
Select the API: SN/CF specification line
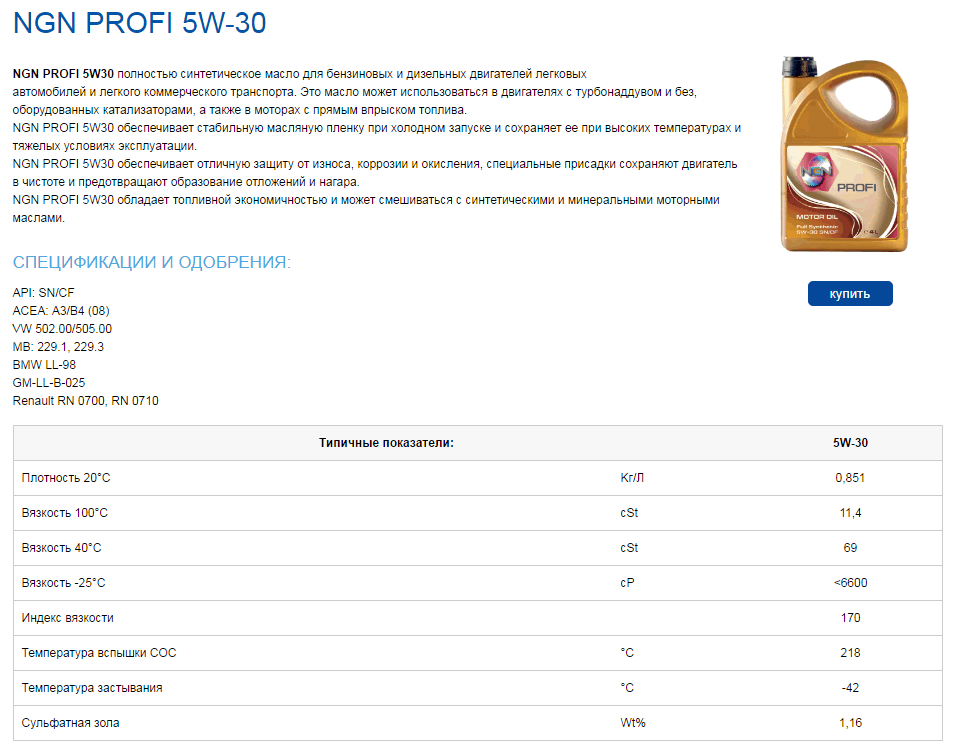43,293
